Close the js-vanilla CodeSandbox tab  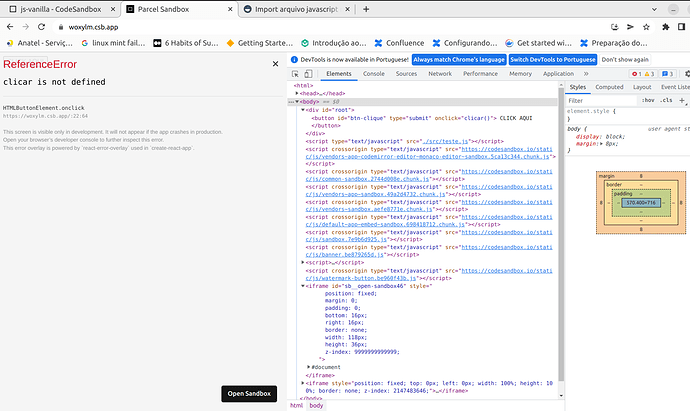113,9
